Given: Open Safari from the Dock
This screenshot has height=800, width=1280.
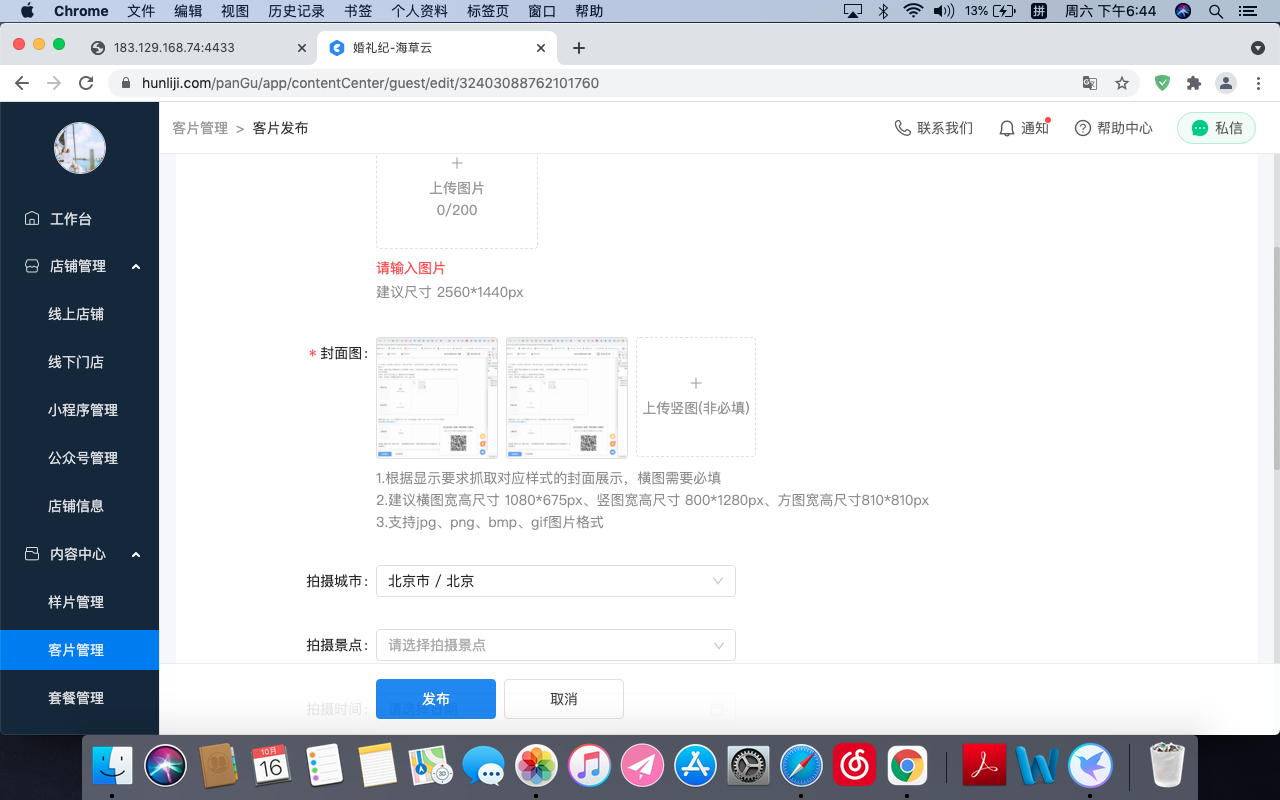Looking at the screenshot, I should coord(801,767).
